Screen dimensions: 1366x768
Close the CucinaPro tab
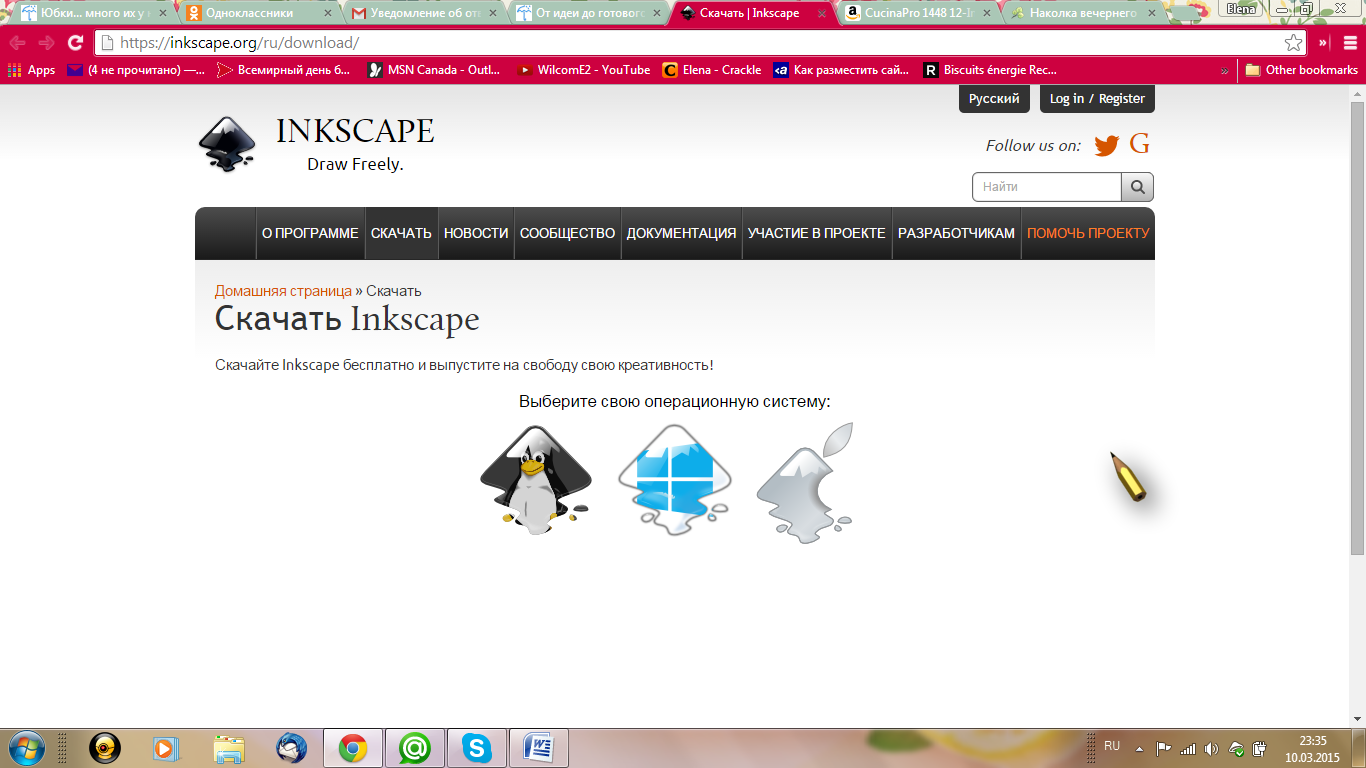coord(985,14)
